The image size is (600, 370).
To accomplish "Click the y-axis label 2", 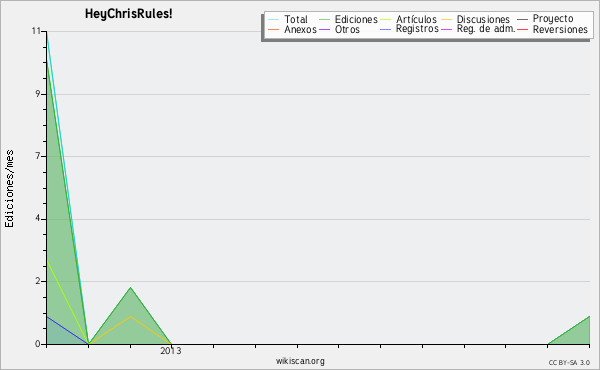I will pyautogui.click(x=38, y=281).
